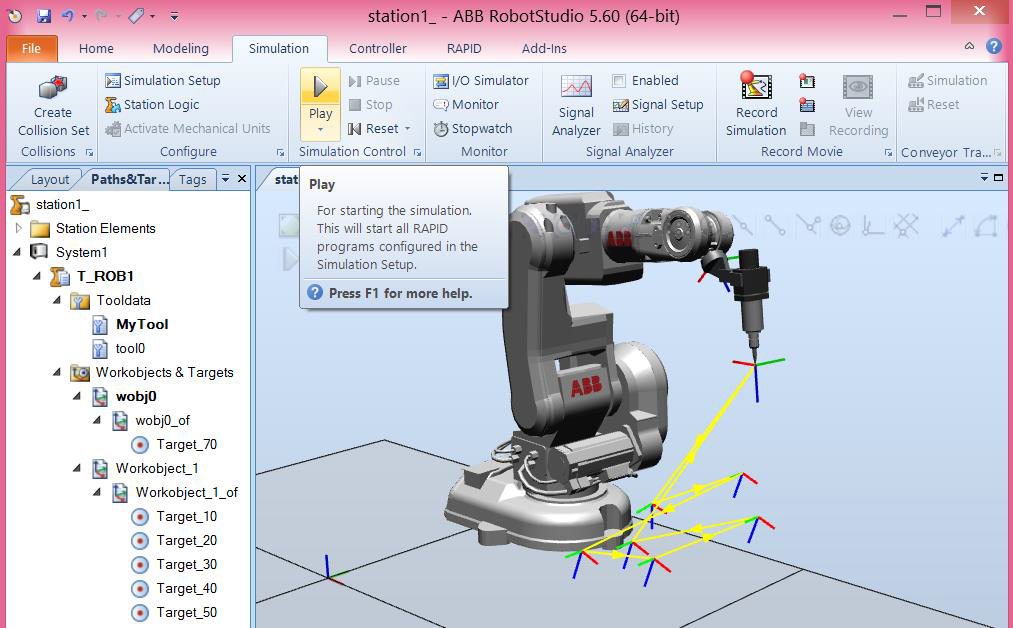Screen dimensions: 1013x628
Task: Open the File menu
Action: [x=31, y=48]
